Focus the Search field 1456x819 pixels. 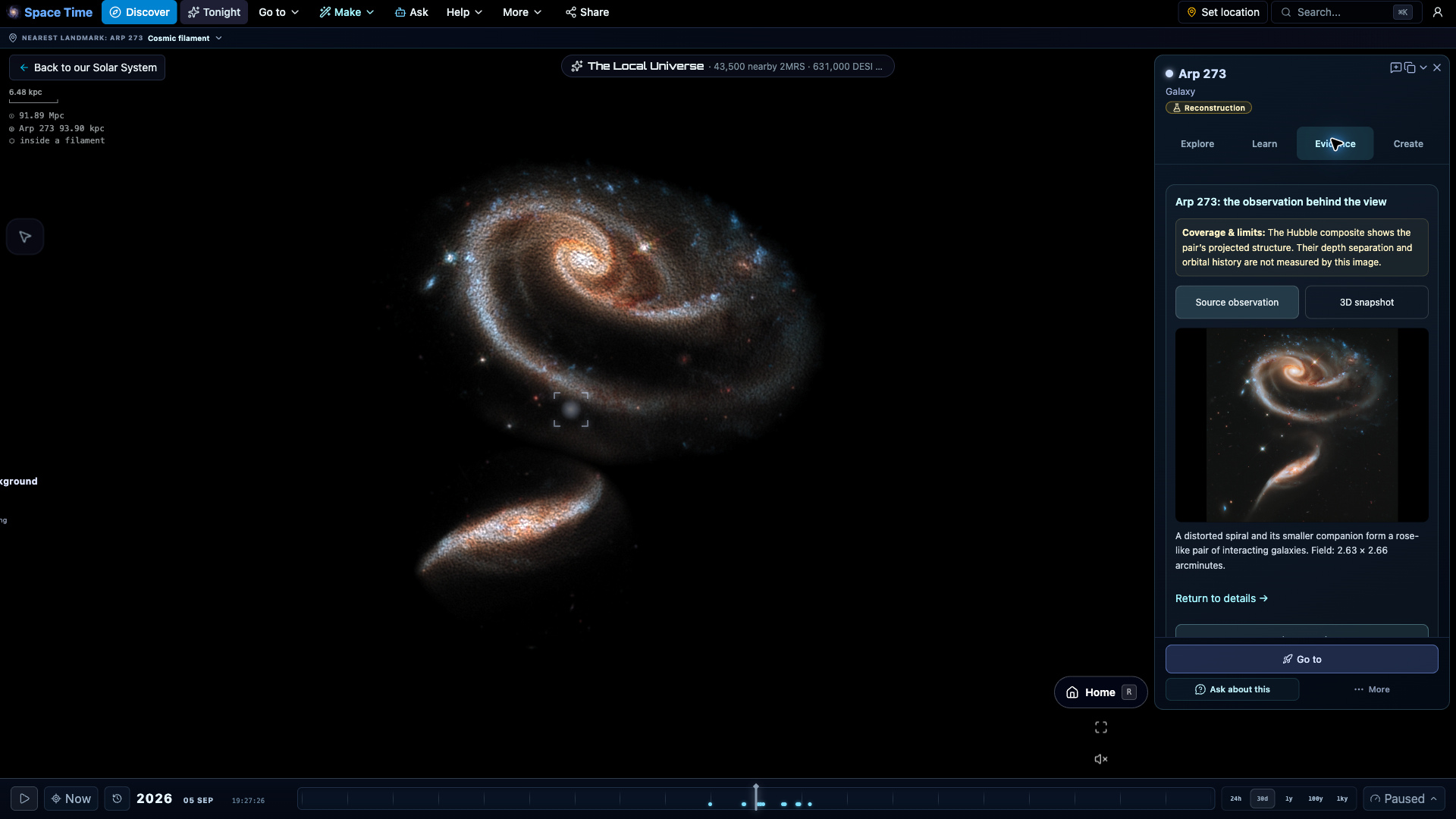[1347, 12]
